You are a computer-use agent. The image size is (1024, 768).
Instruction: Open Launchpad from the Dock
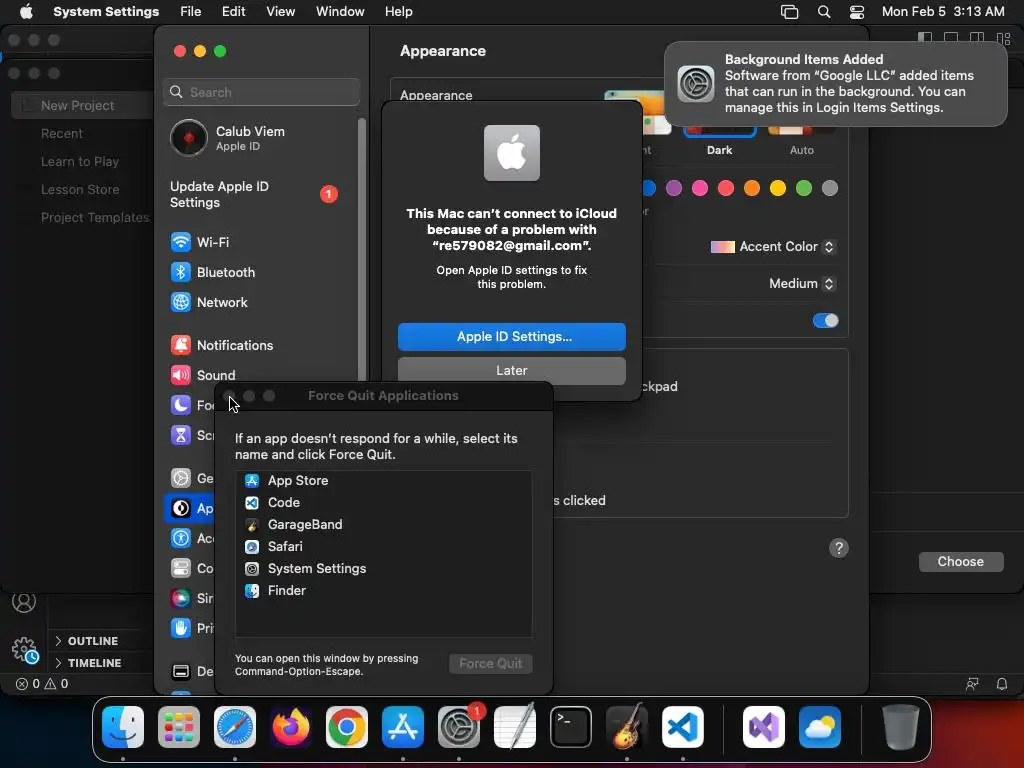pos(179,727)
